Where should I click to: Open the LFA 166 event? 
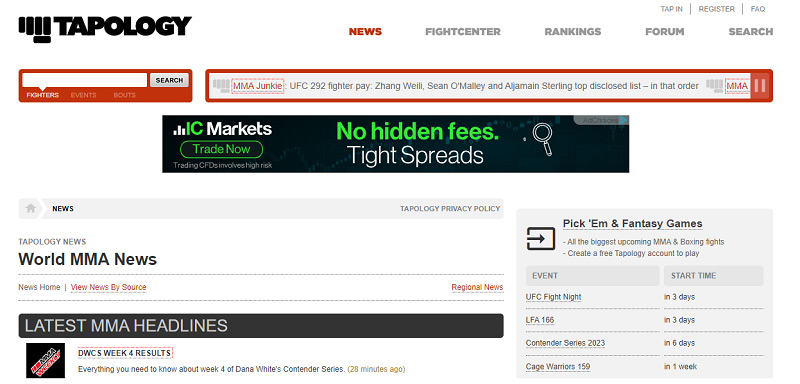point(540,320)
